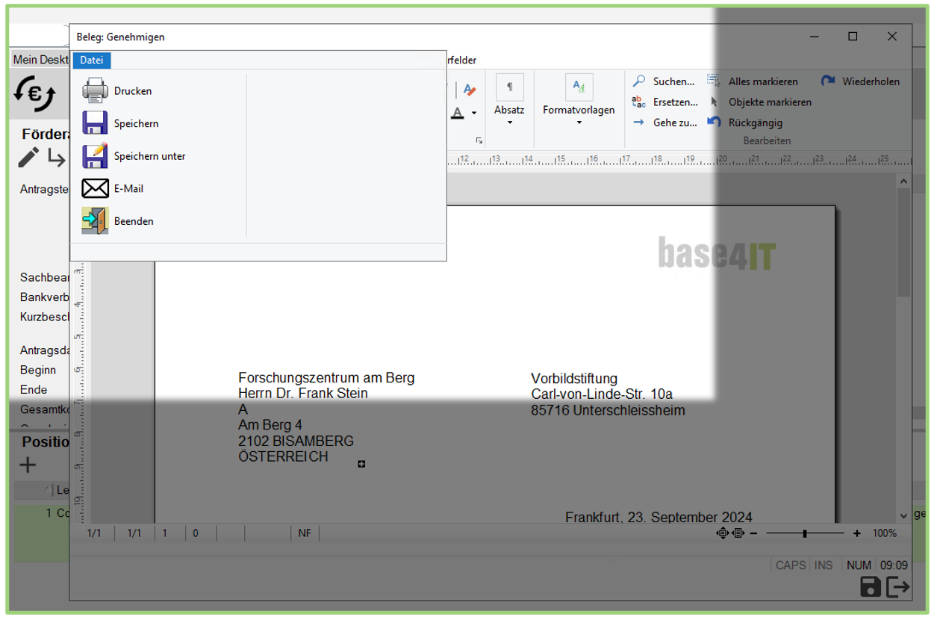This screenshot has height=620, width=934.
Task: Click Ersetzen in the Bearbeiten group
Action: pyautogui.click(x=674, y=102)
